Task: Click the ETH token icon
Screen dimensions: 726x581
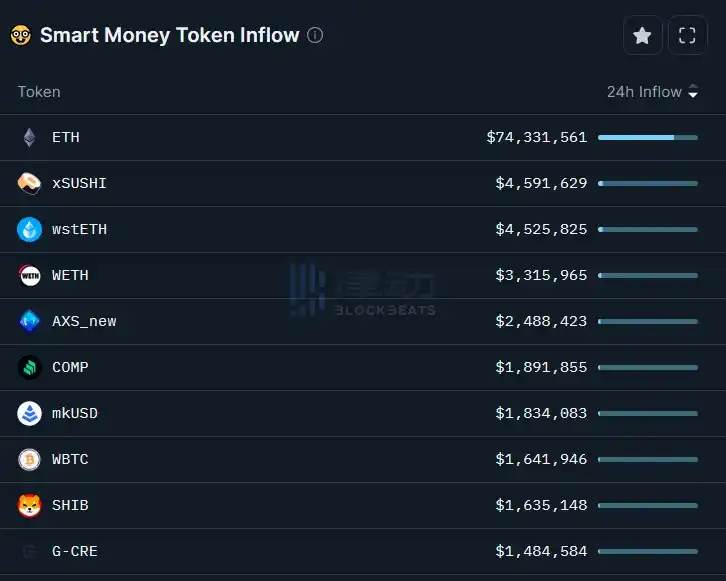Action: tap(29, 138)
